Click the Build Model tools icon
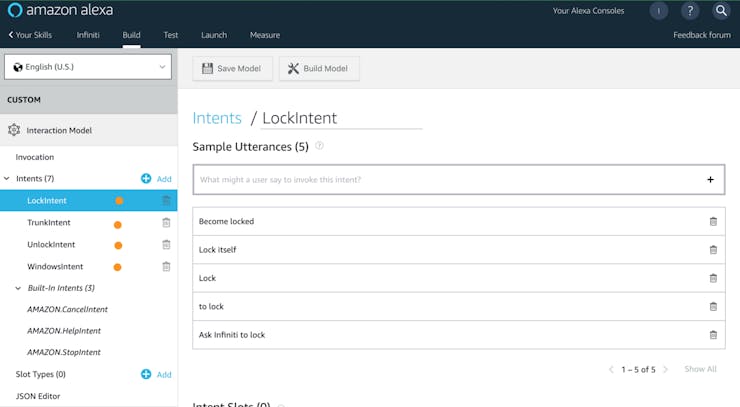740x407 pixels. [293, 68]
